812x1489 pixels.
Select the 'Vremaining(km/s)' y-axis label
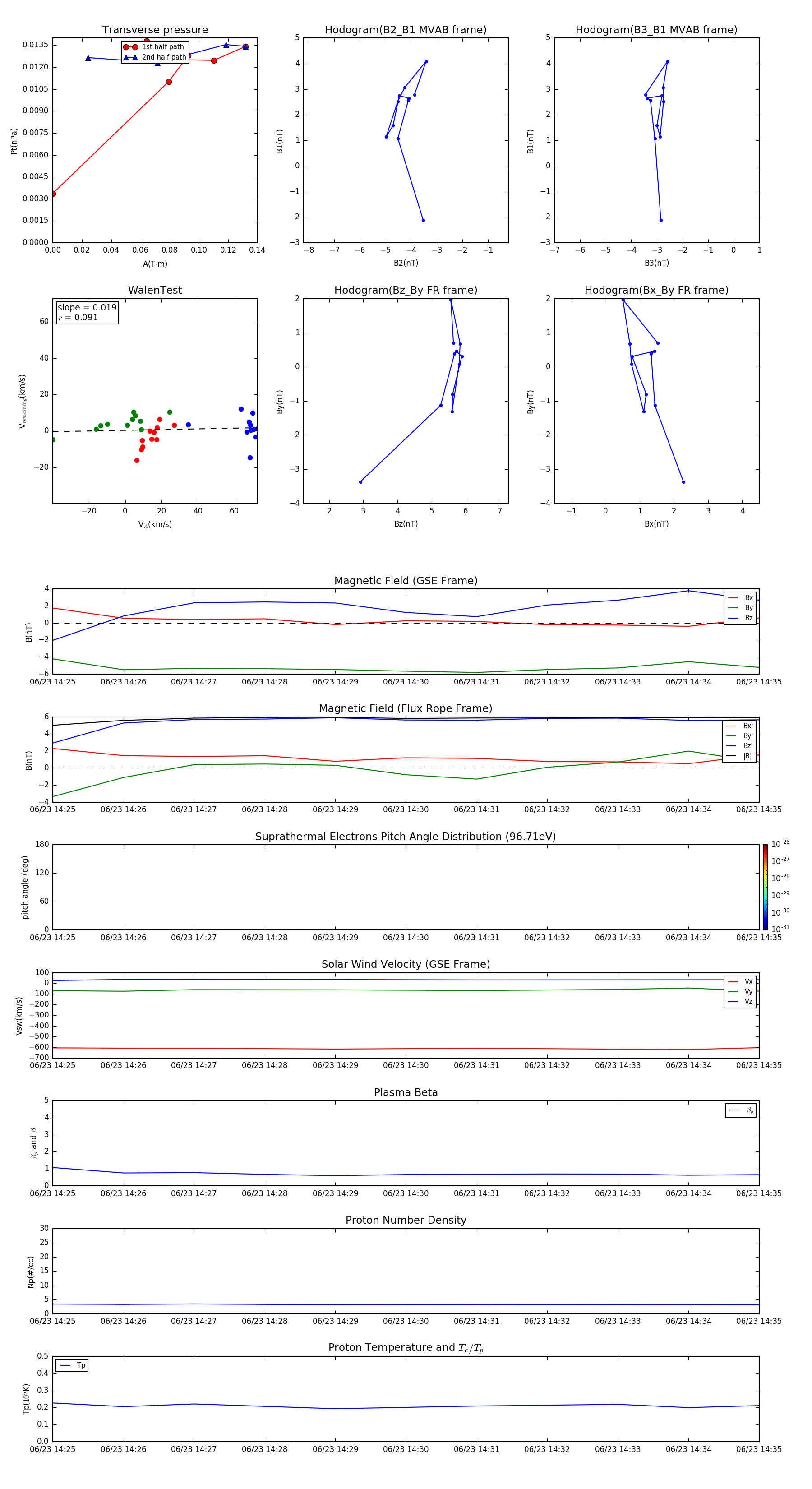point(23,401)
